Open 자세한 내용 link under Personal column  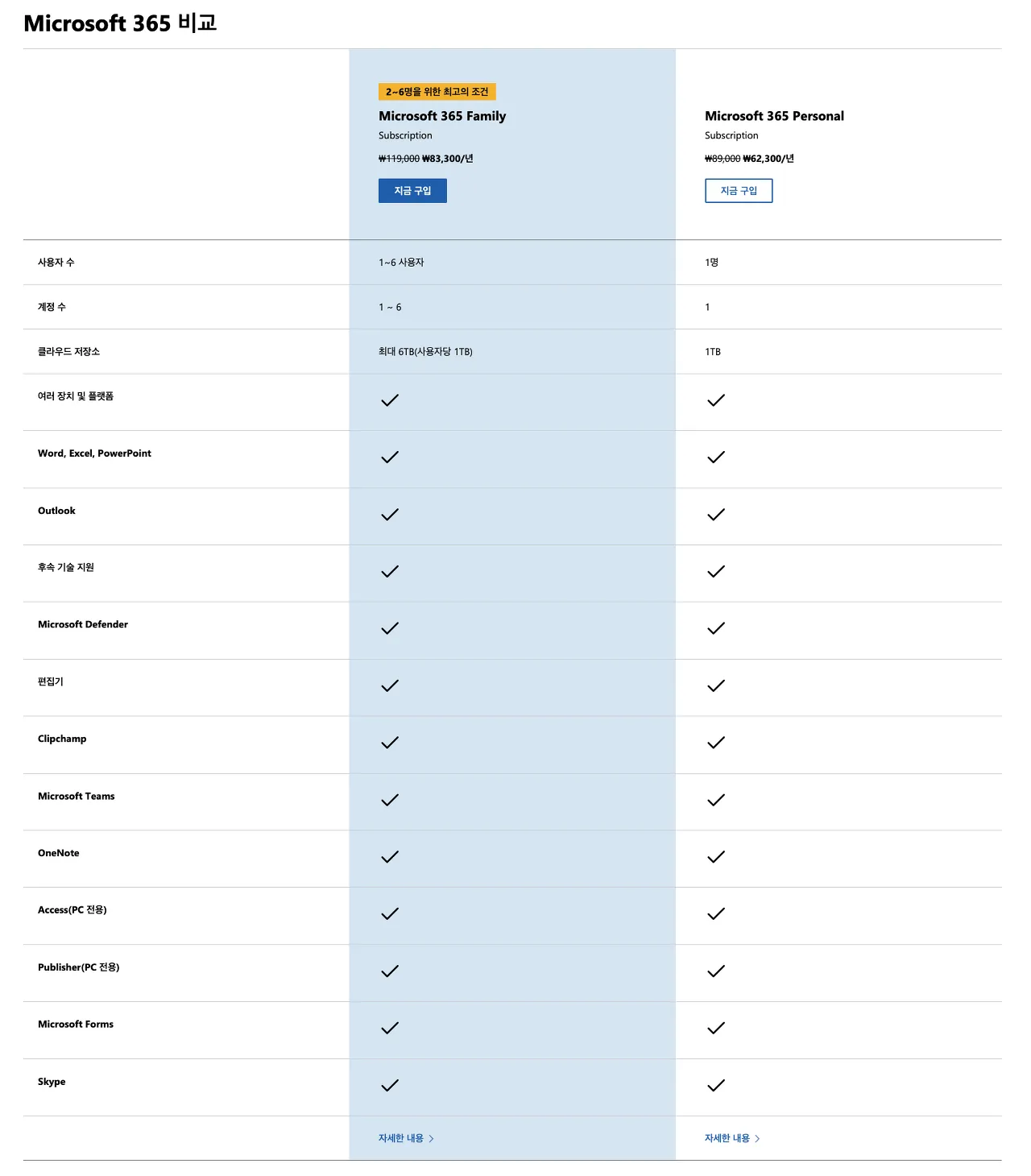tap(732, 1138)
